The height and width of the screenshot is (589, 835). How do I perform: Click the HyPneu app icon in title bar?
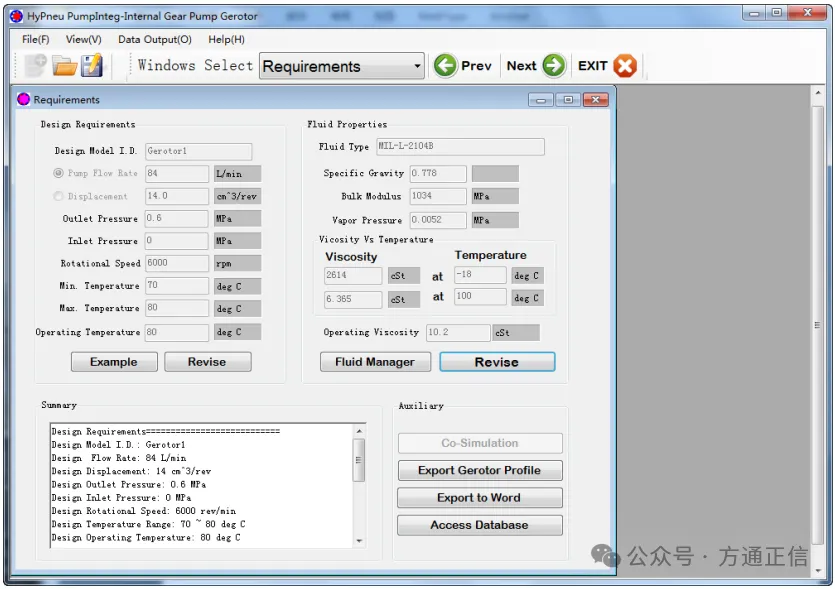(x=17, y=16)
